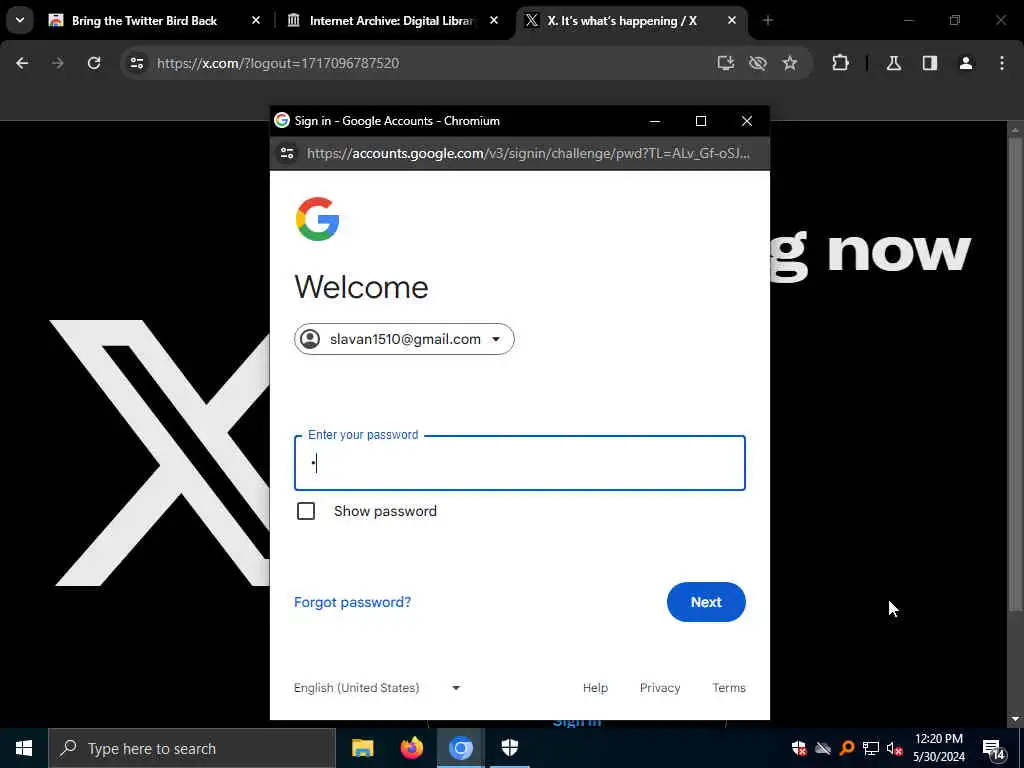Open the Chrome profile avatar

click(x=966, y=63)
